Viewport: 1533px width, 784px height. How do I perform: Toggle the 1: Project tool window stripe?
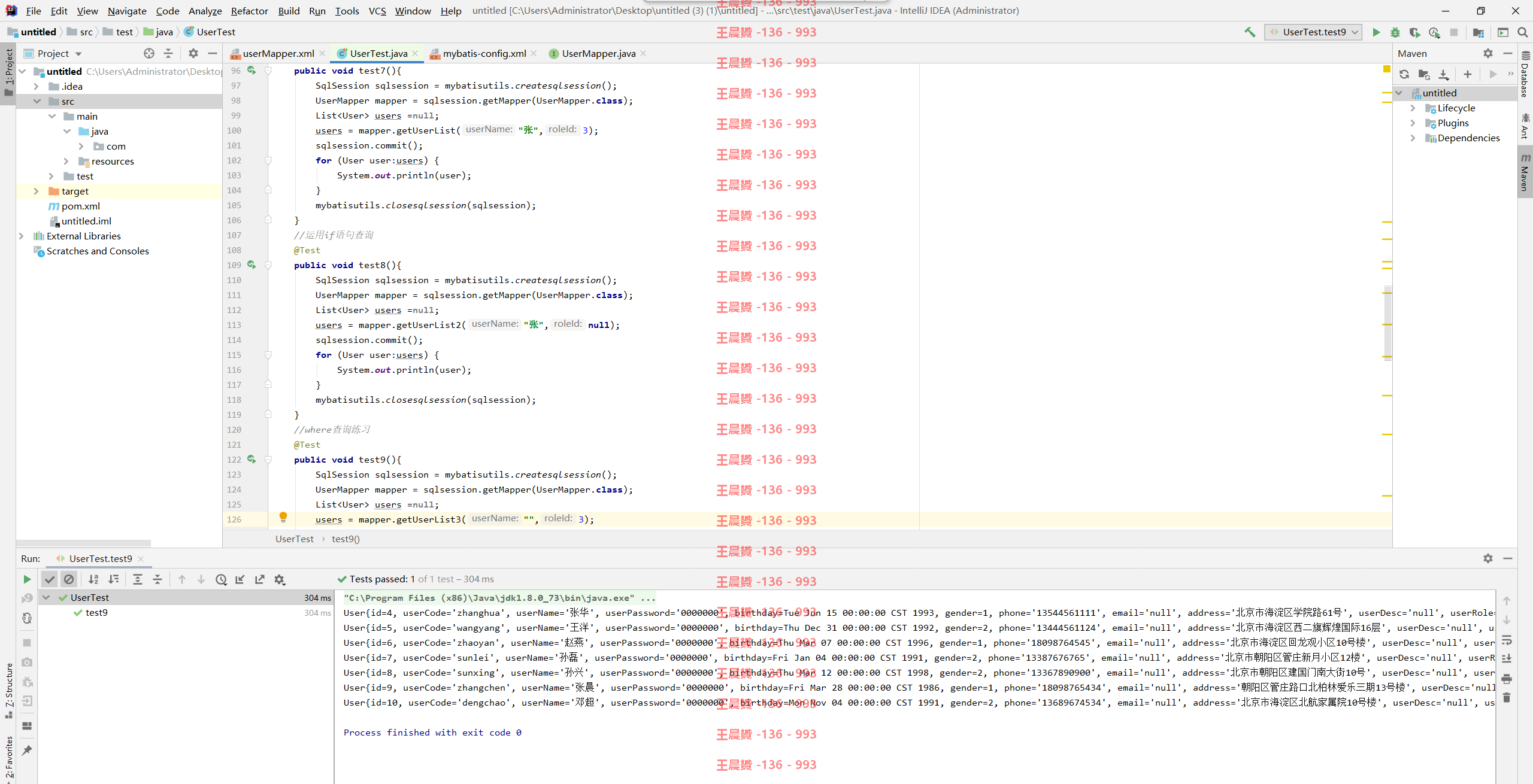[x=8, y=73]
